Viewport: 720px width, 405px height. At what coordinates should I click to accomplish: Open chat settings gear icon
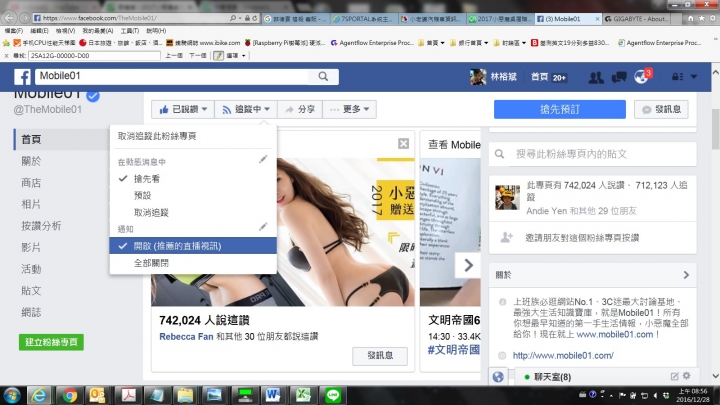[686, 376]
